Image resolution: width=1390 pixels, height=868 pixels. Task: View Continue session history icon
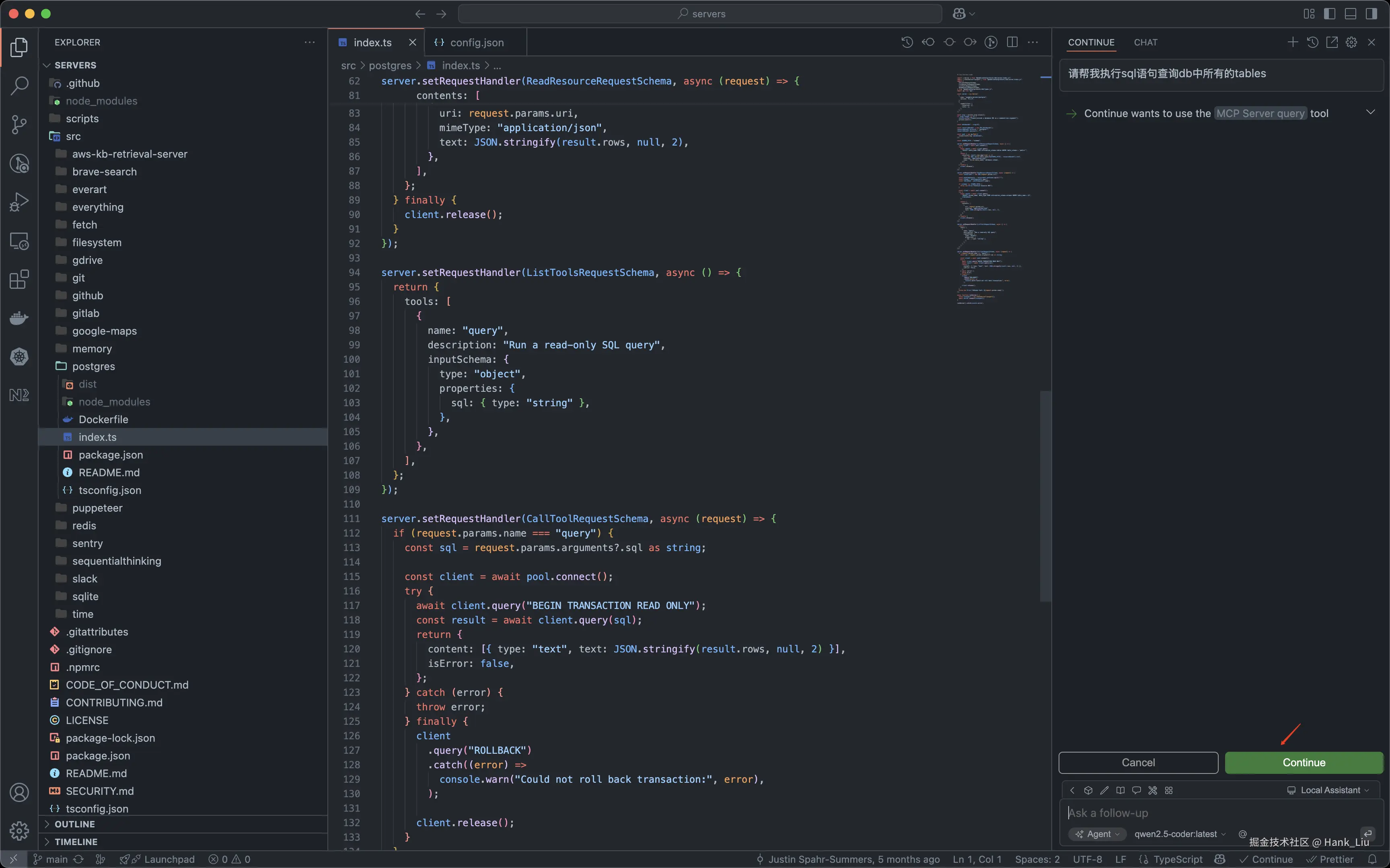(x=1312, y=43)
